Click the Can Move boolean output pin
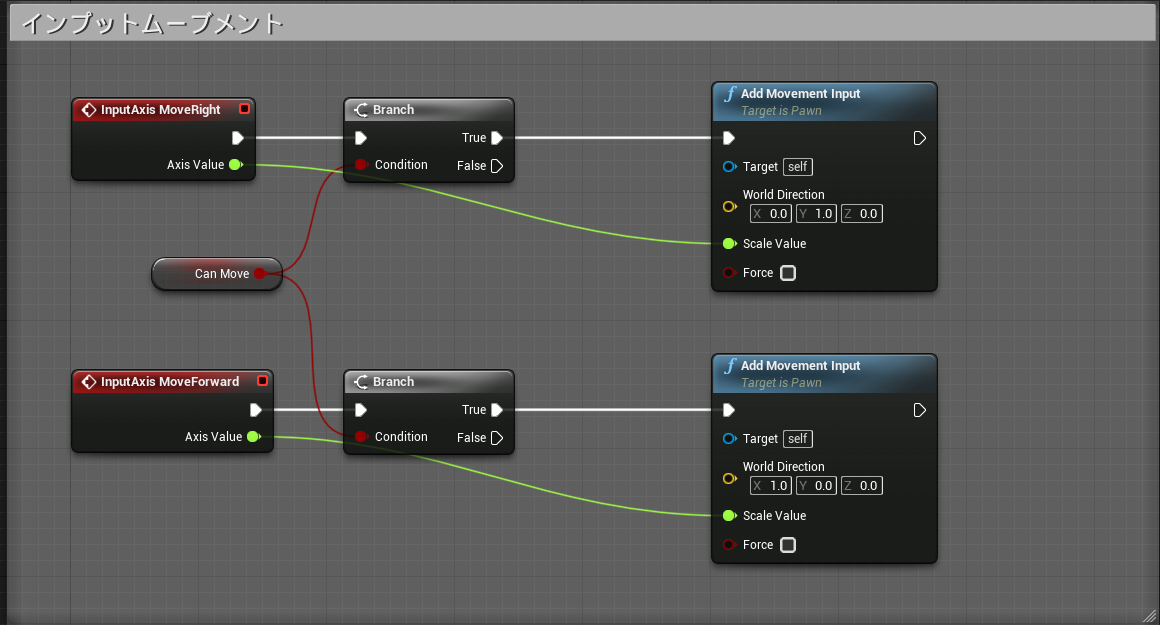Image resolution: width=1160 pixels, height=625 pixels. 260,274
